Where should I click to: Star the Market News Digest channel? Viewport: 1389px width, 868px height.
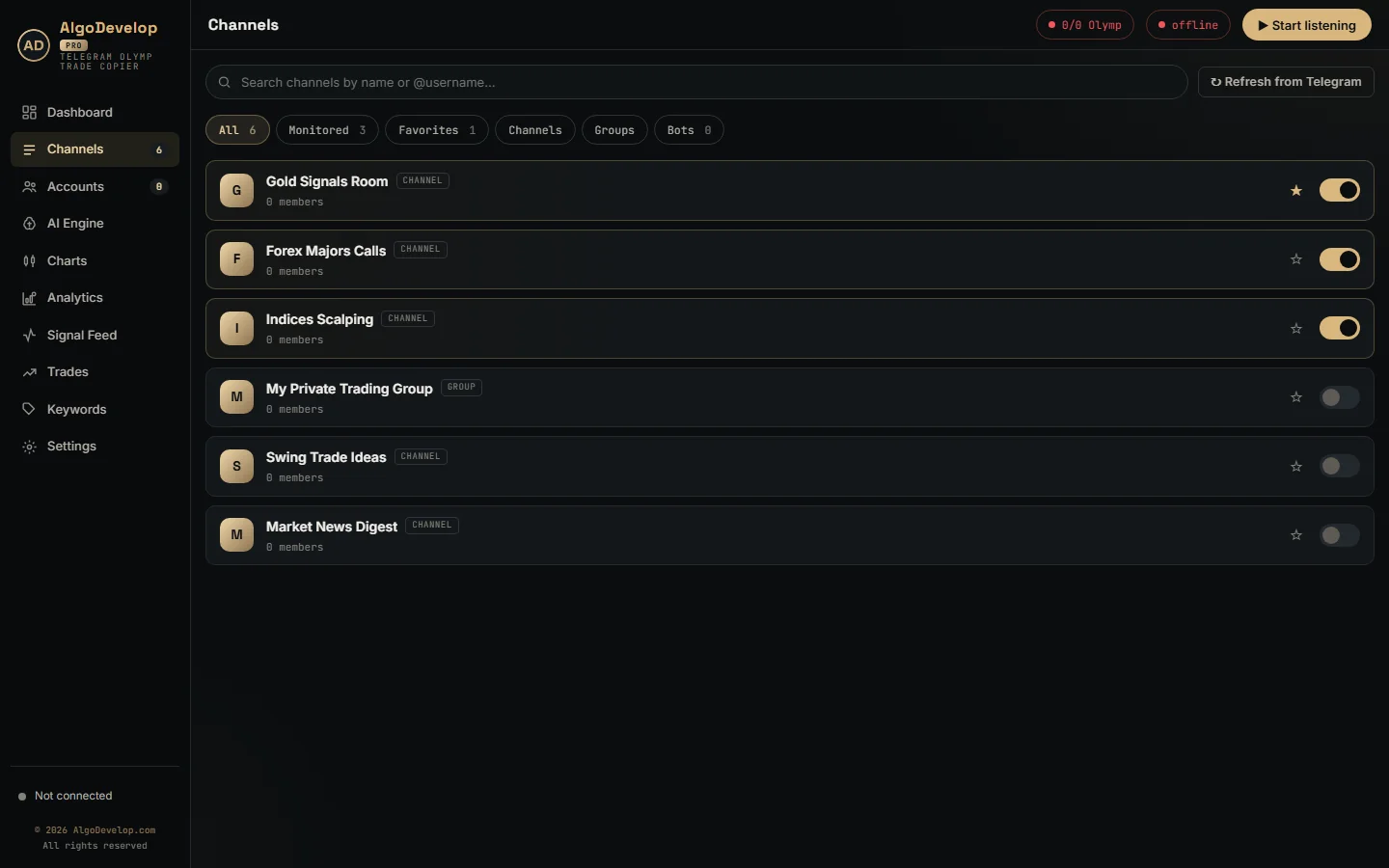1296,535
